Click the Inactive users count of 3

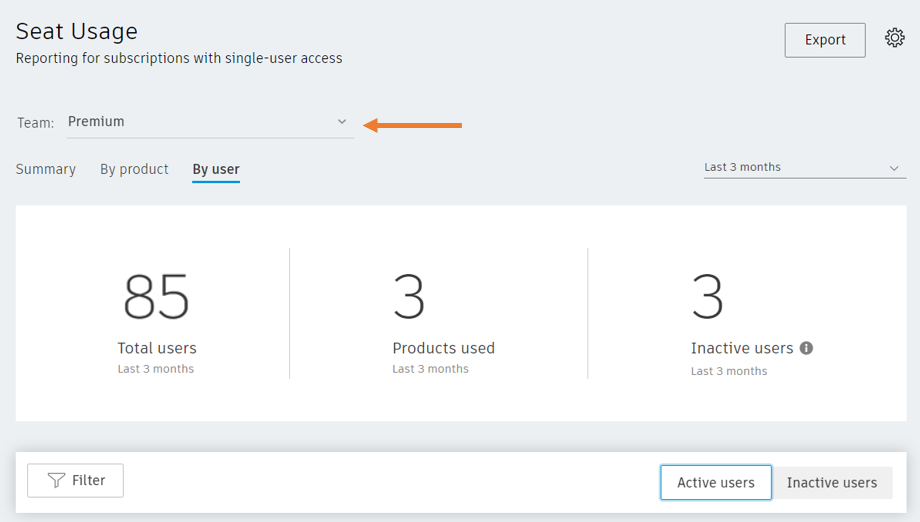pyautogui.click(x=708, y=297)
